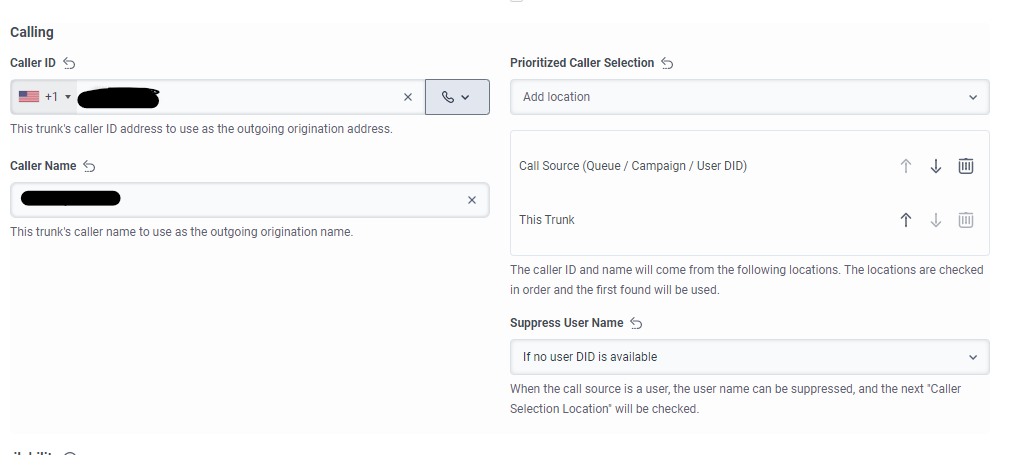Image resolution: width=1030 pixels, height=455 pixels.
Task: Open the US flag country code selector
Action: tap(45, 97)
